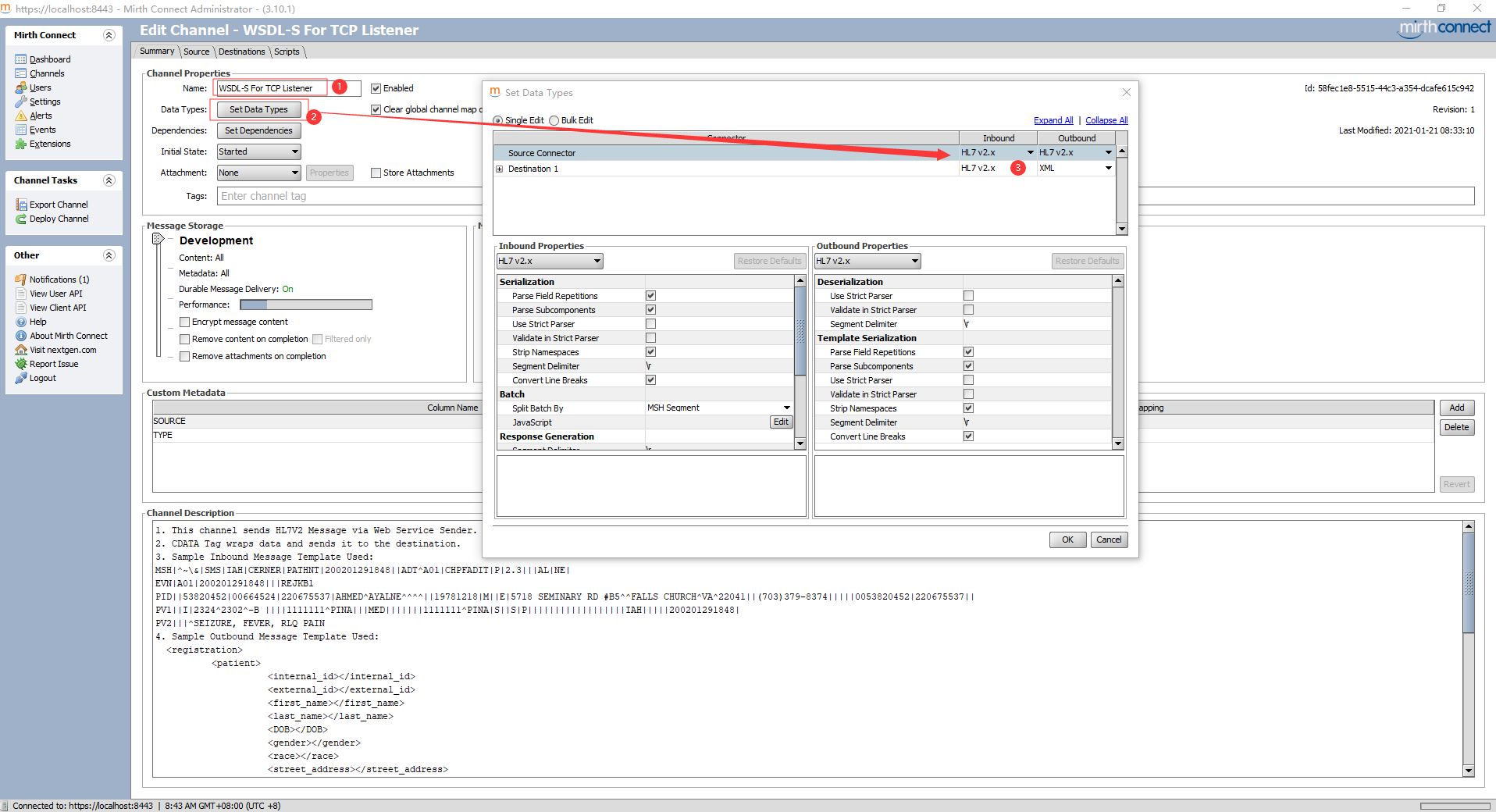
Task: Click the Logout icon
Action: coord(21,378)
